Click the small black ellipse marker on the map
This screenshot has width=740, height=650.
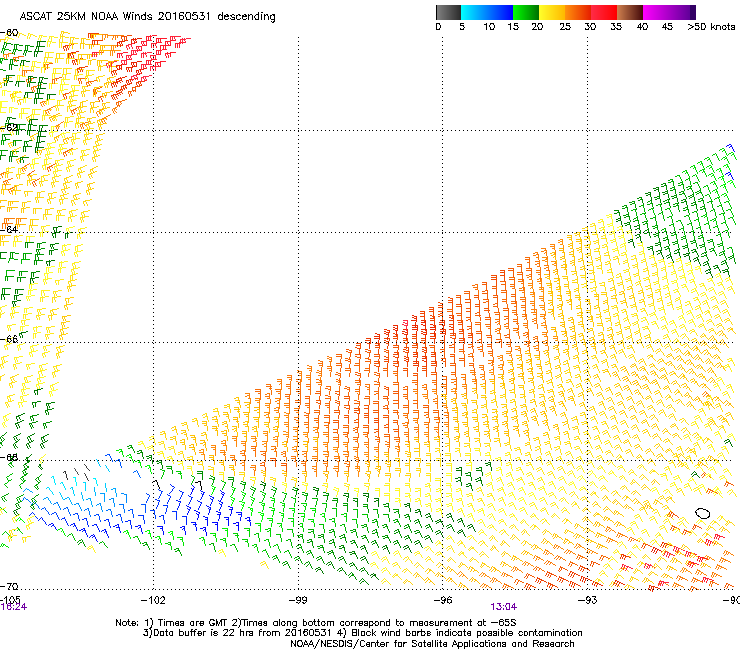(x=702, y=513)
